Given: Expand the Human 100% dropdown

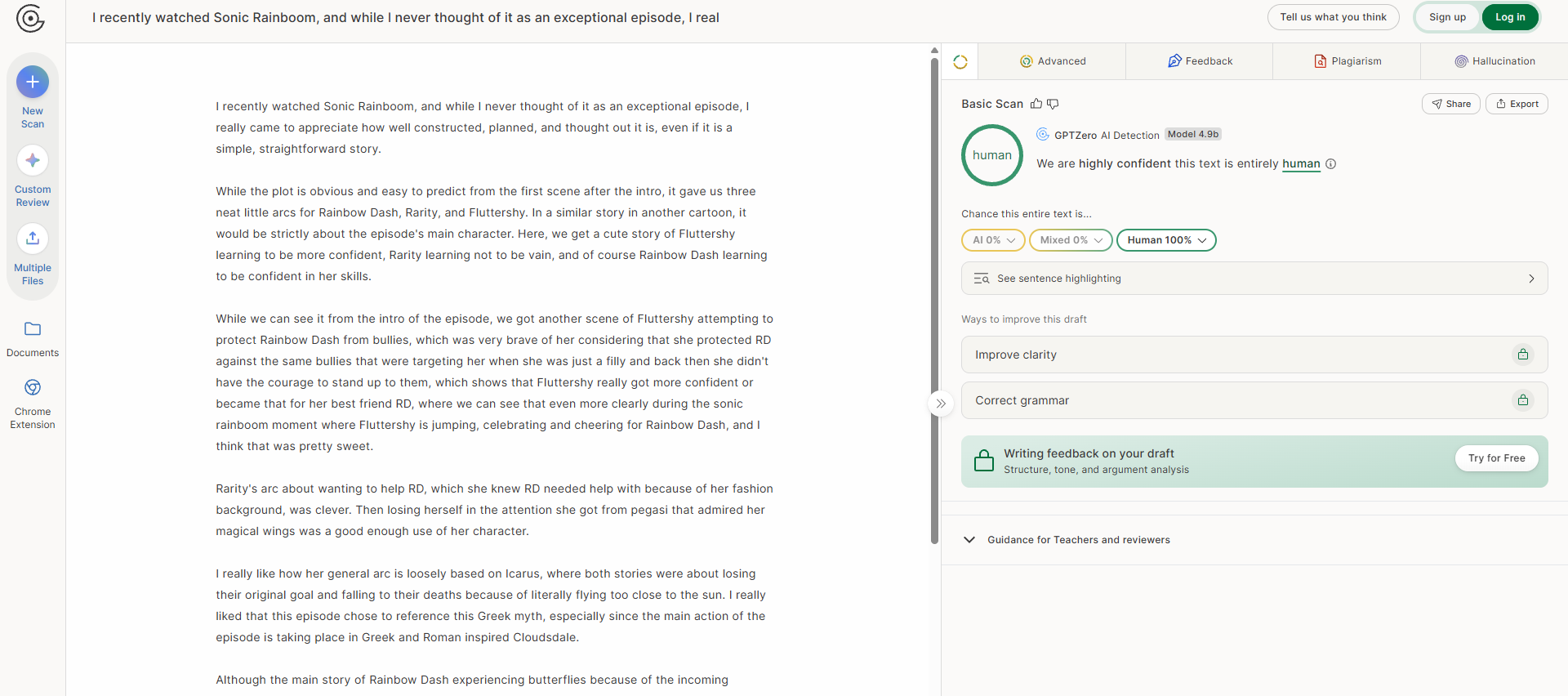Looking at the screenshot, I should pos(1166,240).
